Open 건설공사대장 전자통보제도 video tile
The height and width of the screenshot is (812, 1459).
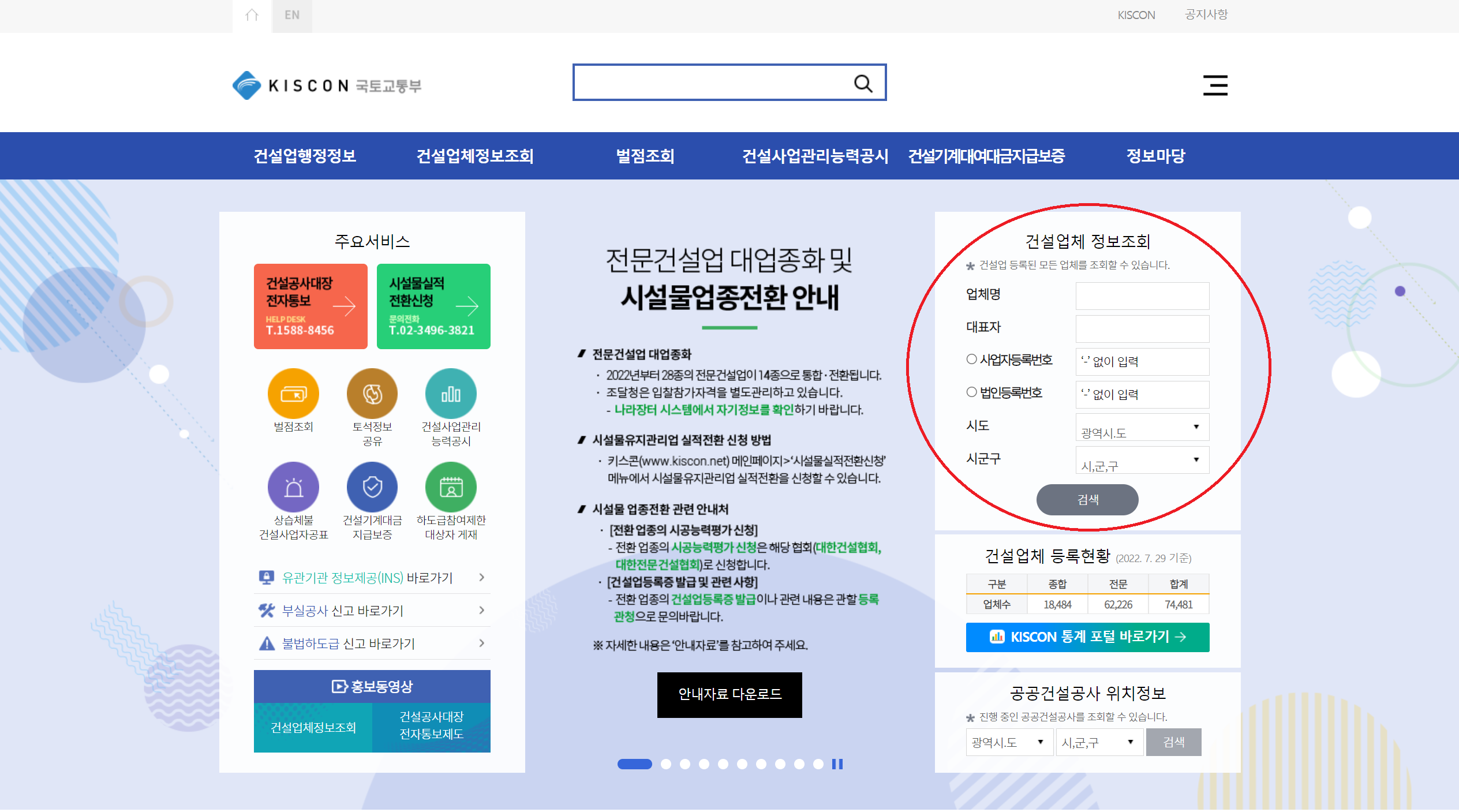(432, 727)
